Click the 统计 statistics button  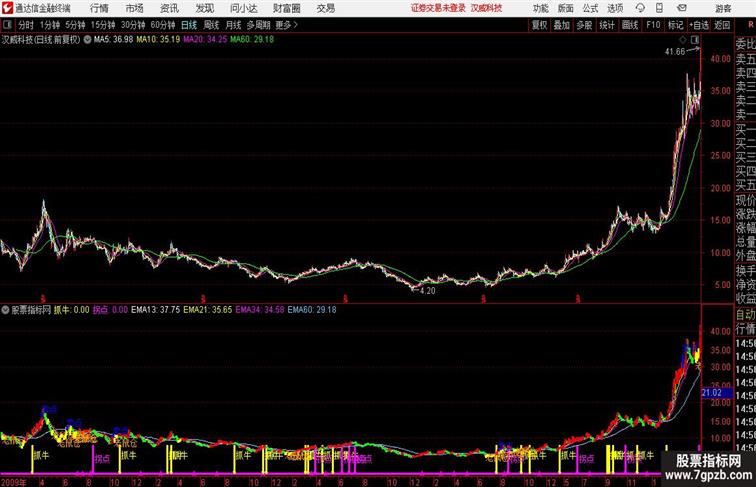(607, 25)
